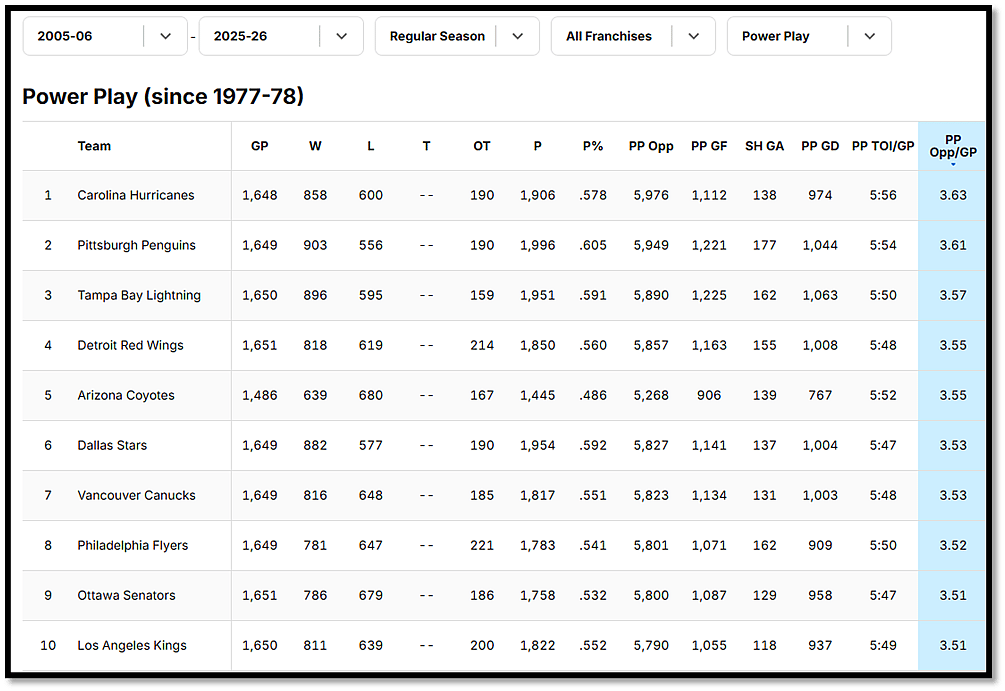
Task: Sort by the PP Opp/GP column header
Action: click(952, 147)
